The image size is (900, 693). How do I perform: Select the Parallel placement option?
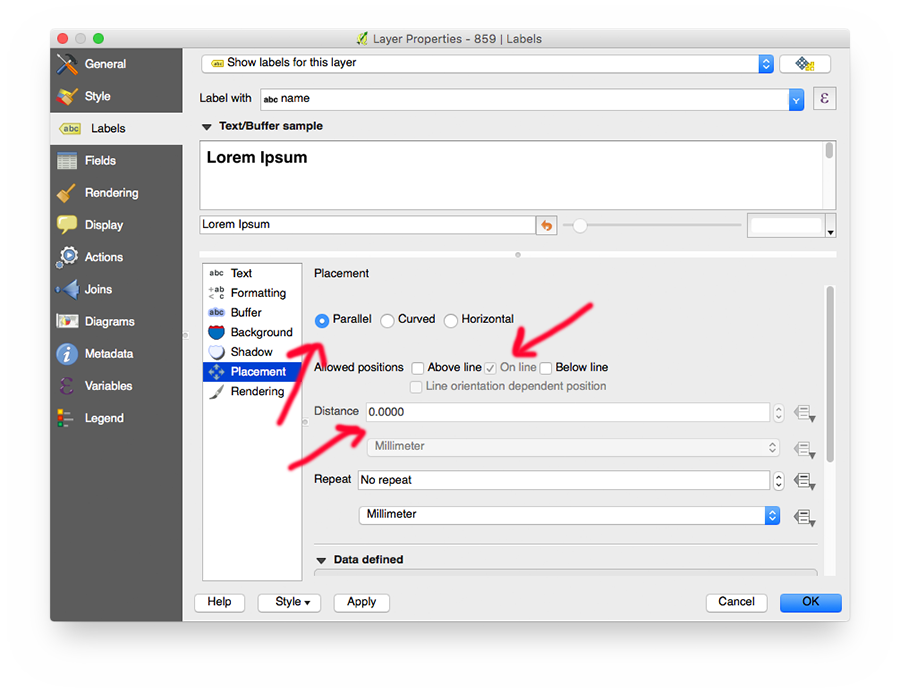(343, 319)
